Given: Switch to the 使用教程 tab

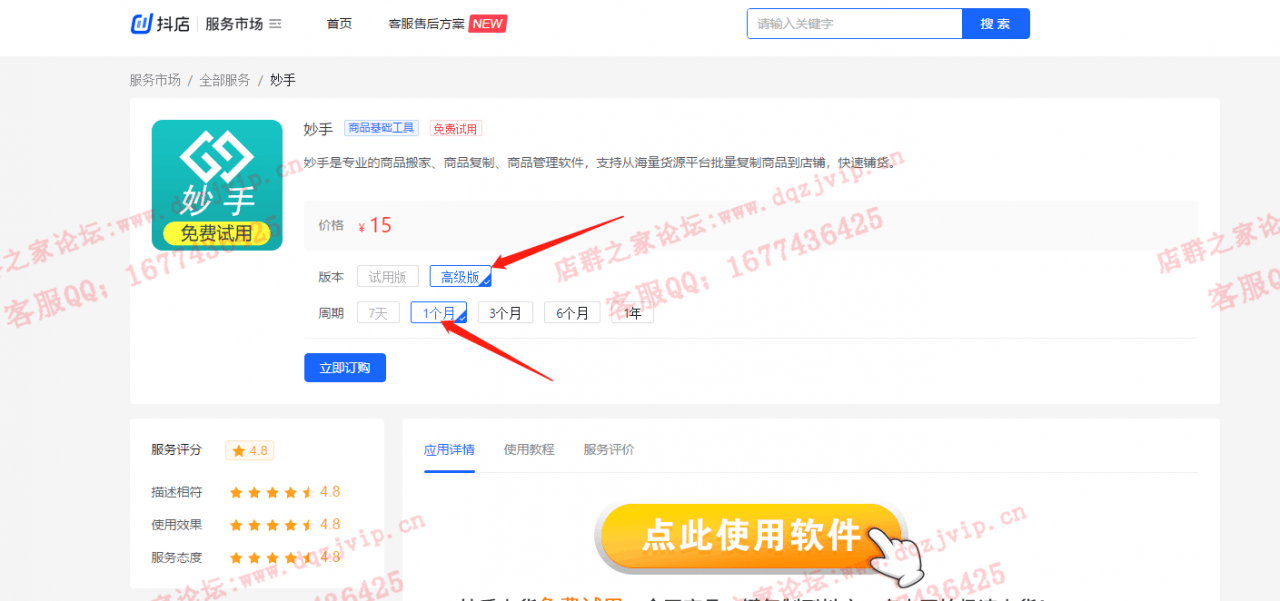Looking at the screenshot, I should 529,450.
